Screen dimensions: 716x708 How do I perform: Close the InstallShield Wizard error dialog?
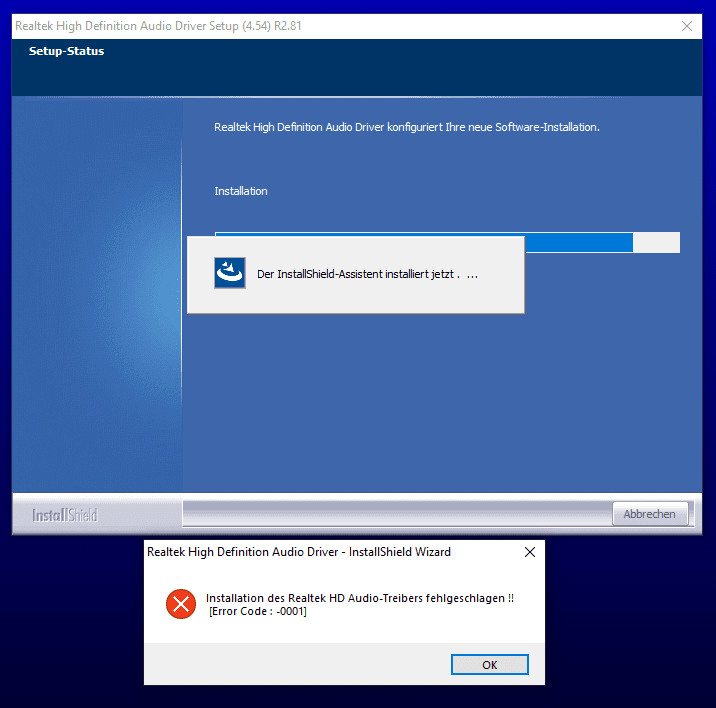[x=530, y=552]
